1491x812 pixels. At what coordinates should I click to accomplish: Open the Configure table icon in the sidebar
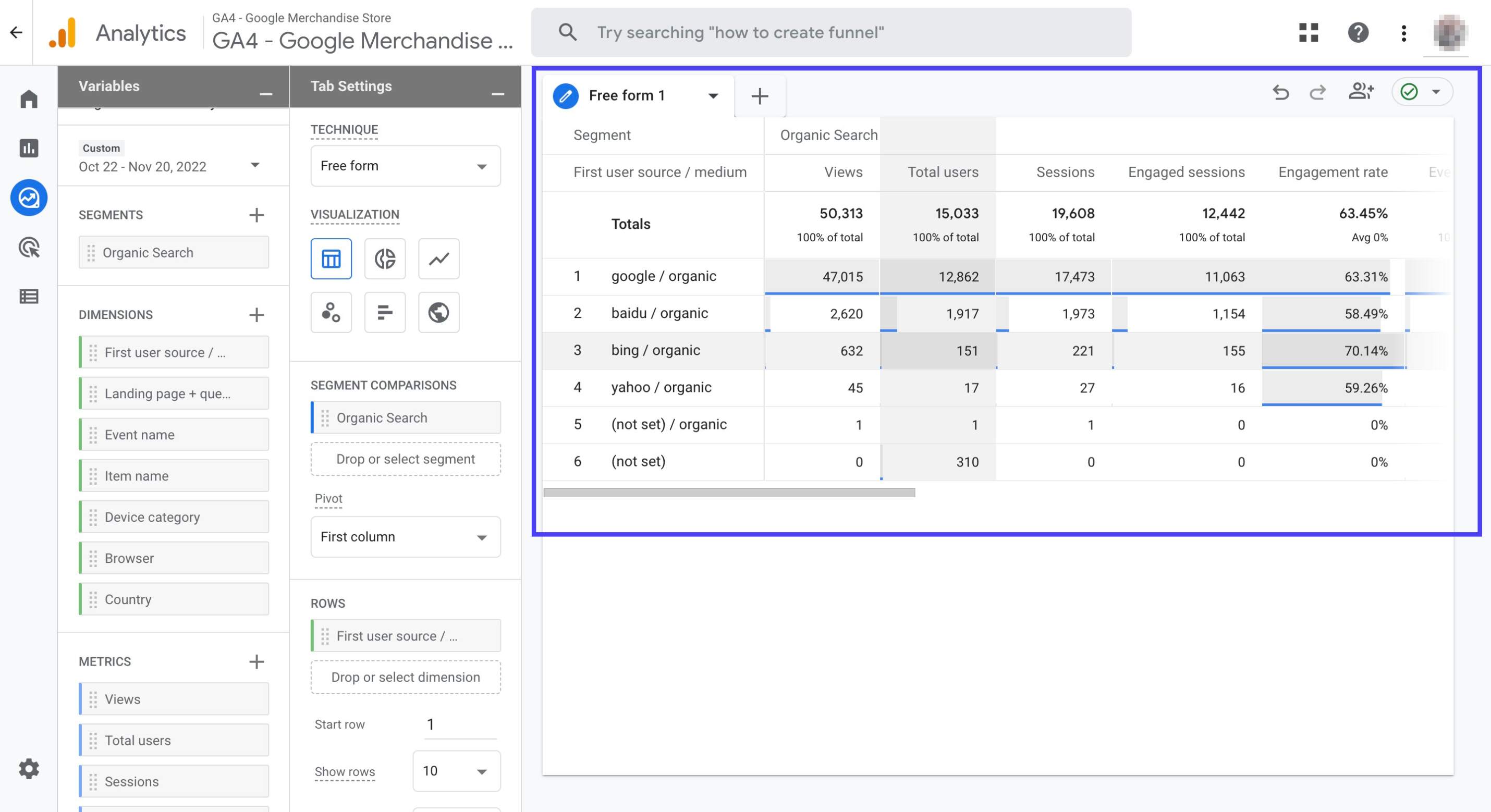(x=28, y=297)
